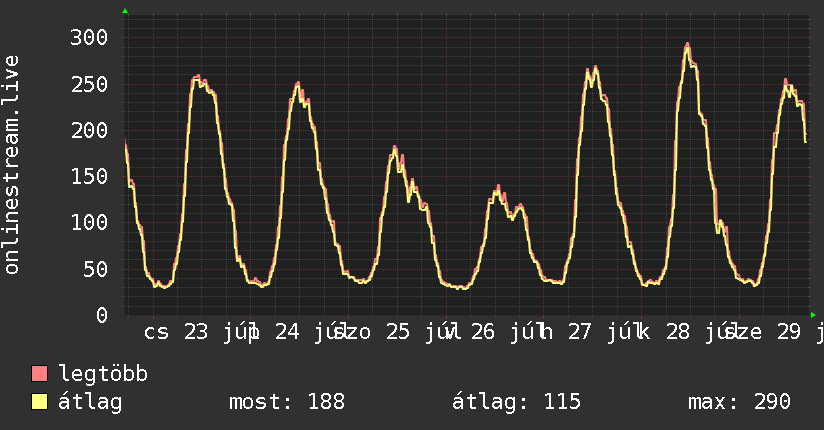Click the green arrow ending the x-axis

[813, 315]
